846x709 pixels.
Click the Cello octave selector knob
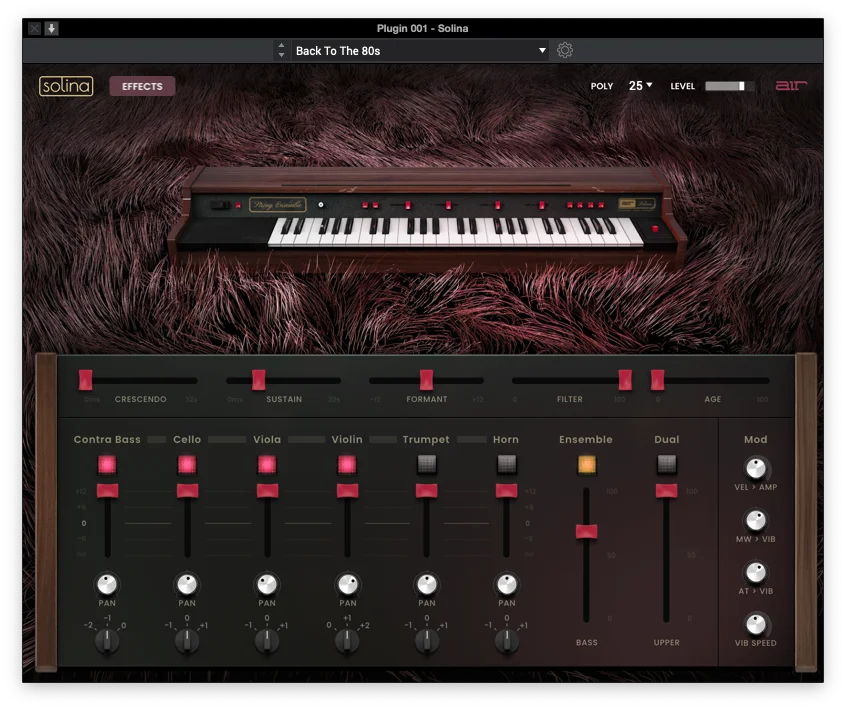coord(187,640)
